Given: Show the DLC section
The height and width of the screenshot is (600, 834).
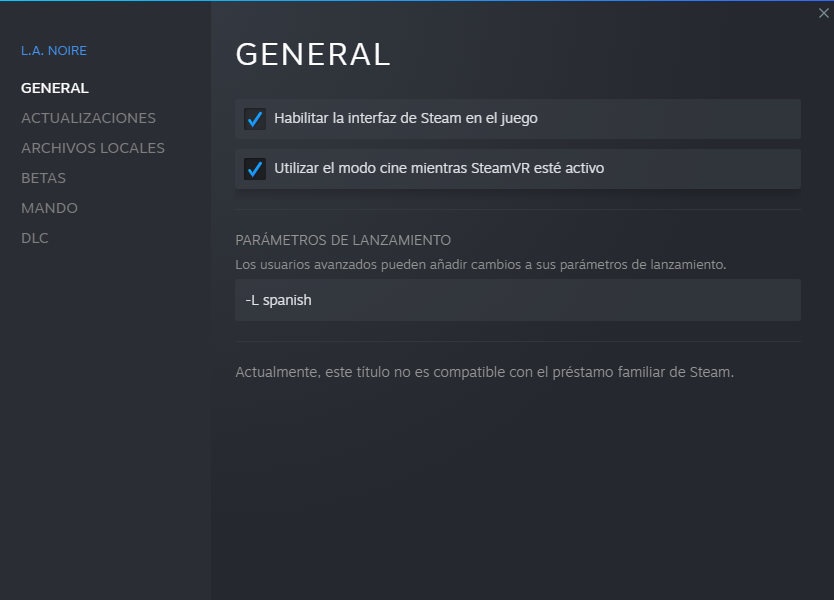Looking at the screenshot, I should tap(35, 238).
